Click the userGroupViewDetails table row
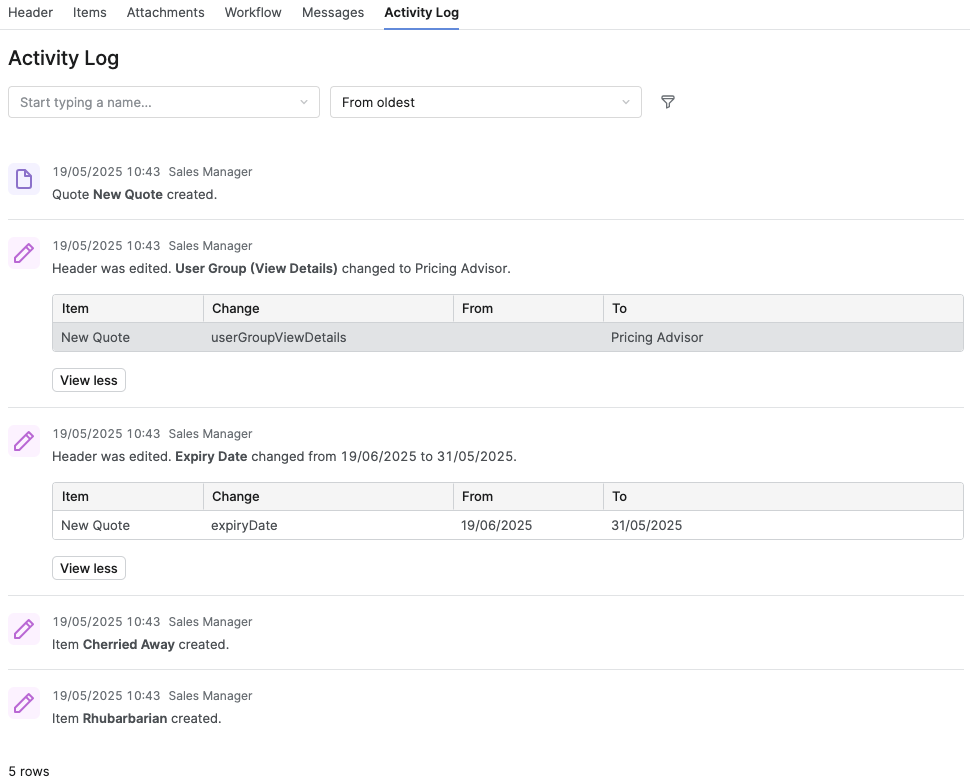 point(507,338)
